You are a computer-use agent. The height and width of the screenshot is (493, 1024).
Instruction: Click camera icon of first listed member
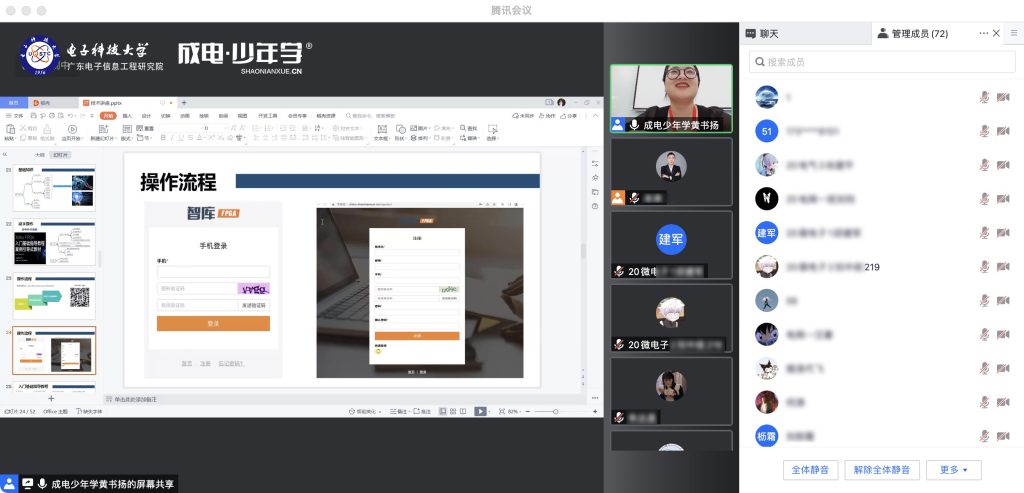(1003, 97)
